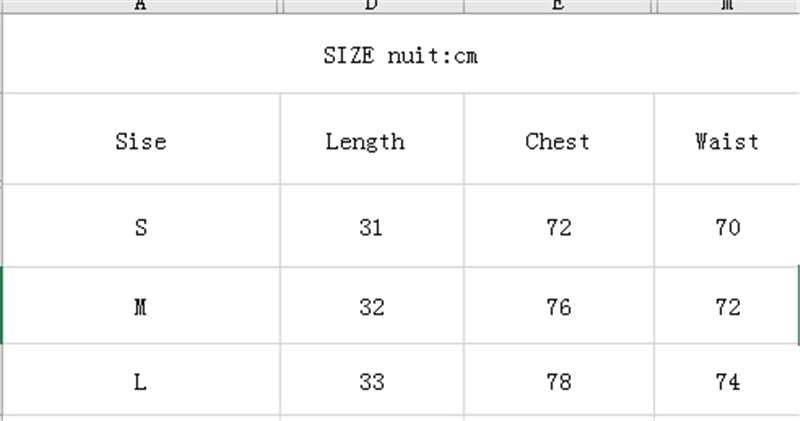Click the size "L" cell
This screenshot has height=421, width=800.
[140, 382]
